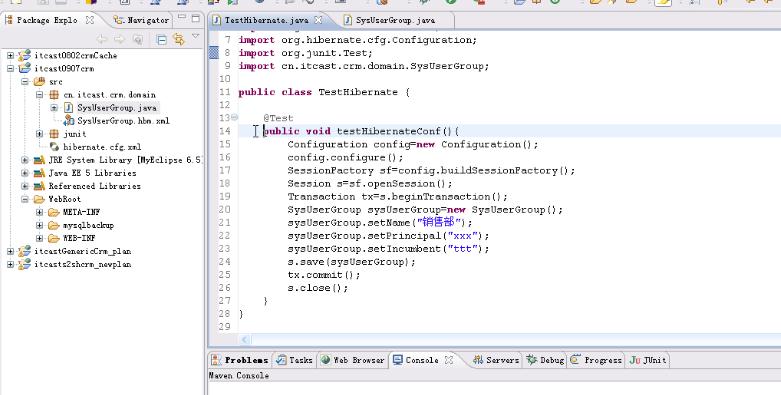
Task: Switch to the SysUserGroup.java editor tab
Action: (395, 20)
